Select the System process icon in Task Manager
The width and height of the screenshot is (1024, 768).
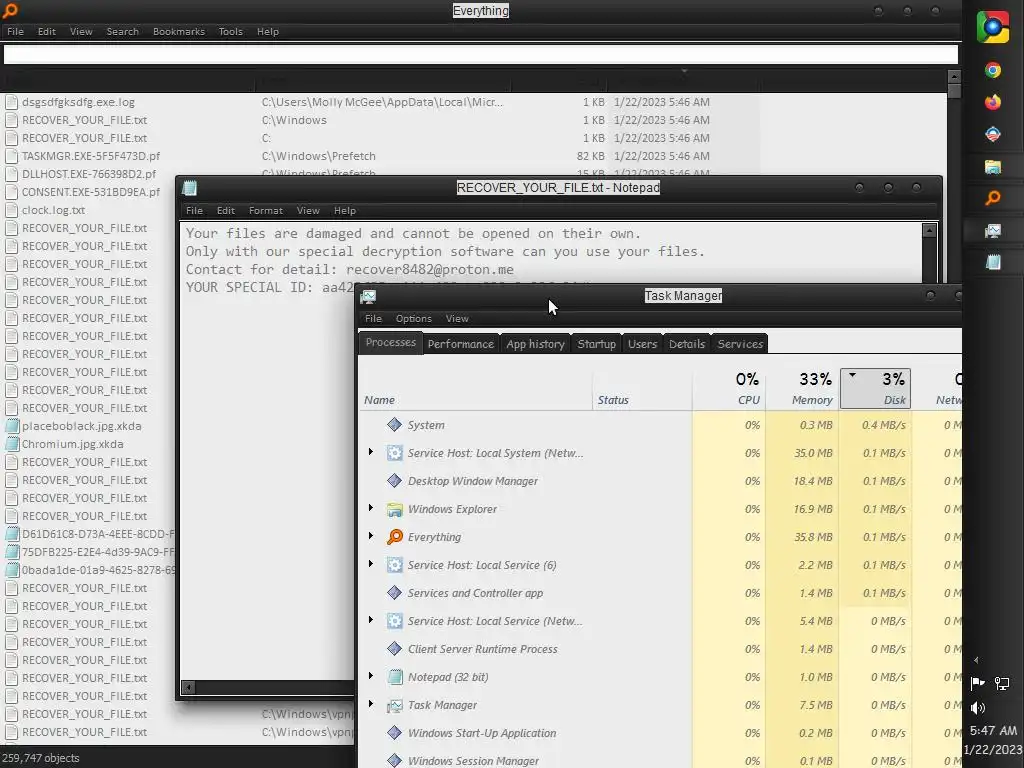point(394,425)
